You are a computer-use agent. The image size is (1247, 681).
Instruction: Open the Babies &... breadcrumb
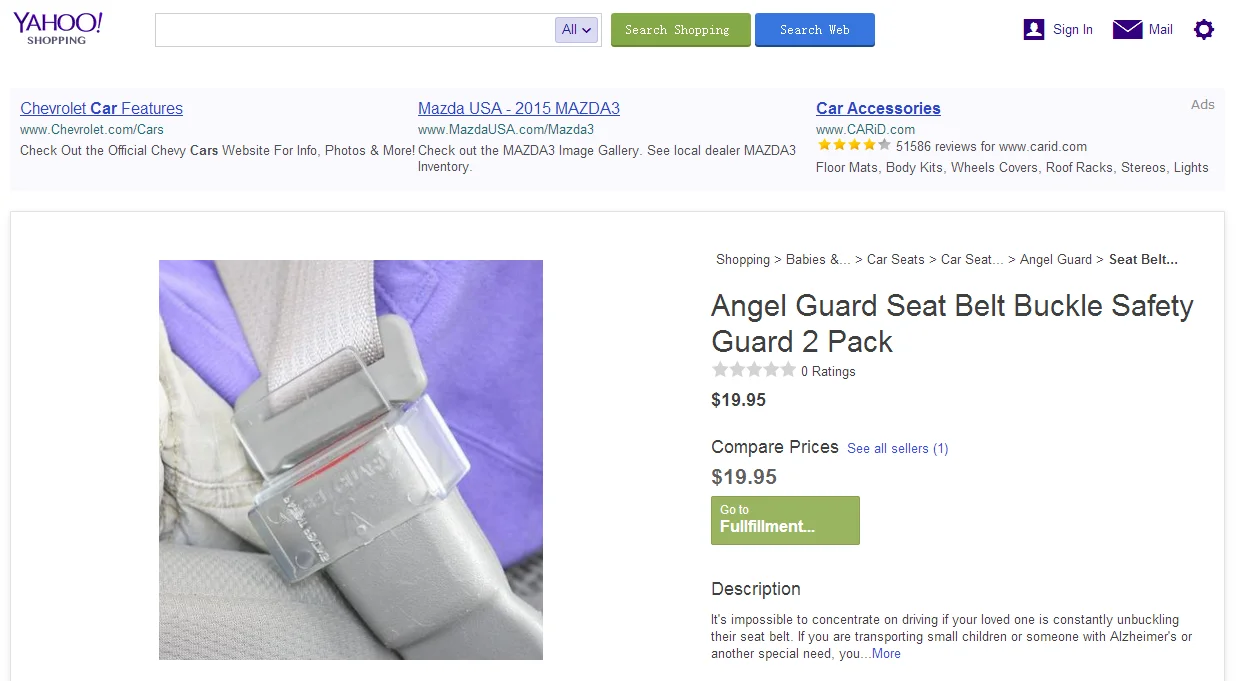[x=818, y=260]
